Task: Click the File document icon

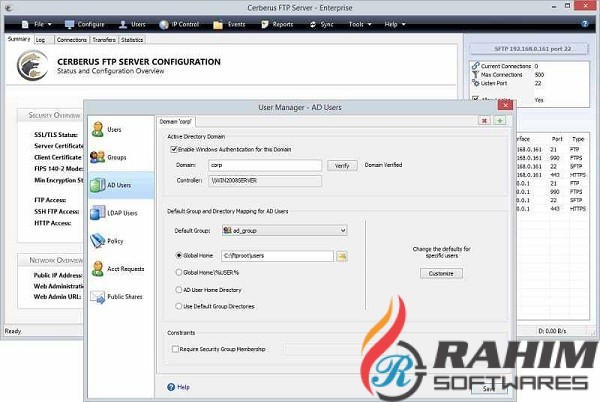Action: [x=25, y=24]
